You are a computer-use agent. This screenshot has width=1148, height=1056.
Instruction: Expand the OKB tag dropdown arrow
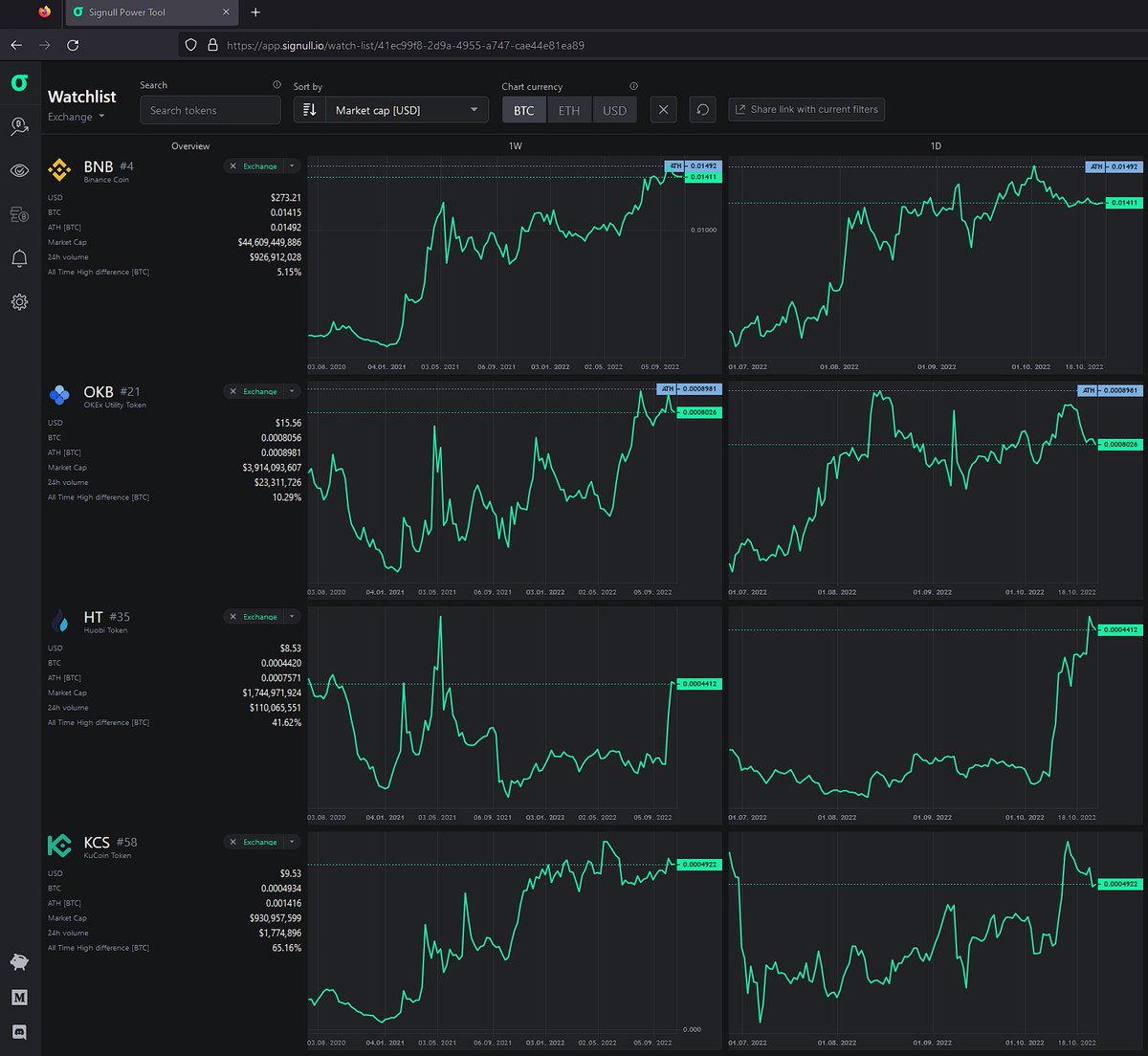292,391
